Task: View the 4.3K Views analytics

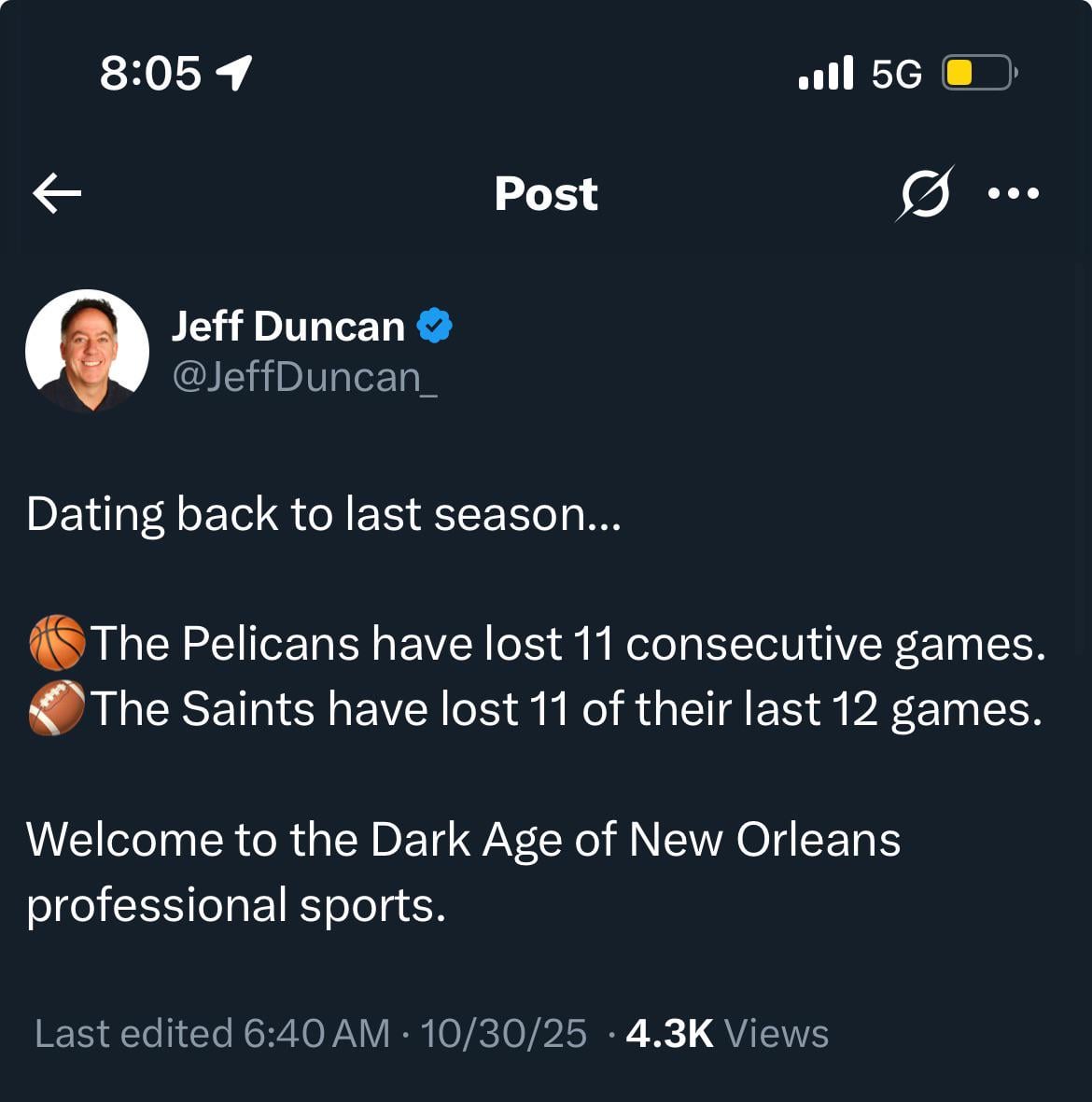Action: (726, 1033)
